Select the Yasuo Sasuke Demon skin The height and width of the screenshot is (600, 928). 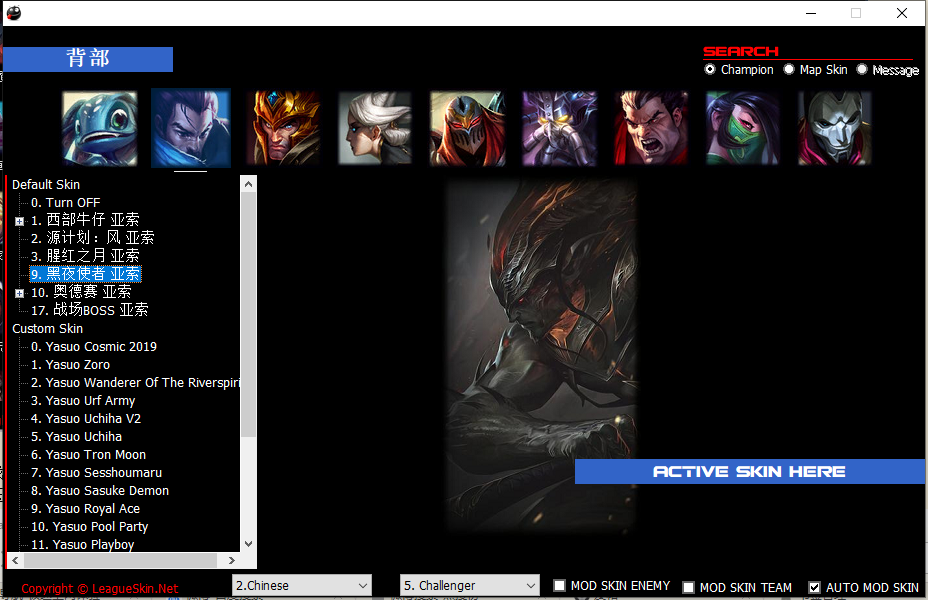100,491
